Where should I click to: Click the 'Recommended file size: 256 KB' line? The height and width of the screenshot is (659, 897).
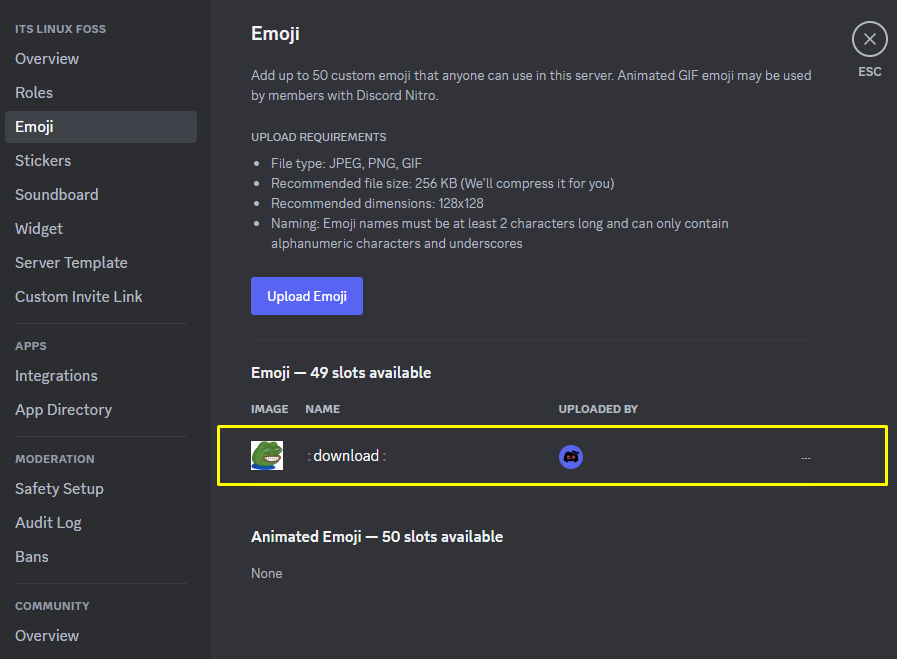pyautogui.click(x=442, y=184)
